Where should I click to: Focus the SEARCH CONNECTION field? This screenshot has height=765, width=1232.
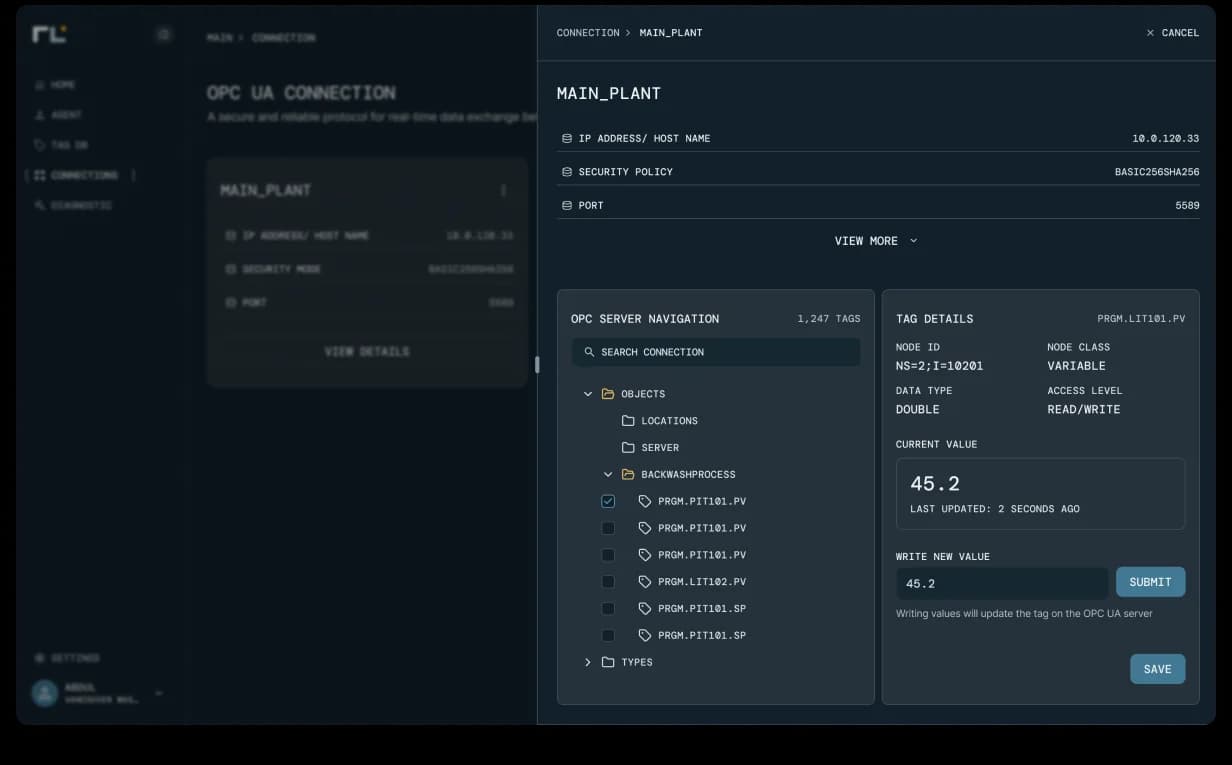pos(716,352)
